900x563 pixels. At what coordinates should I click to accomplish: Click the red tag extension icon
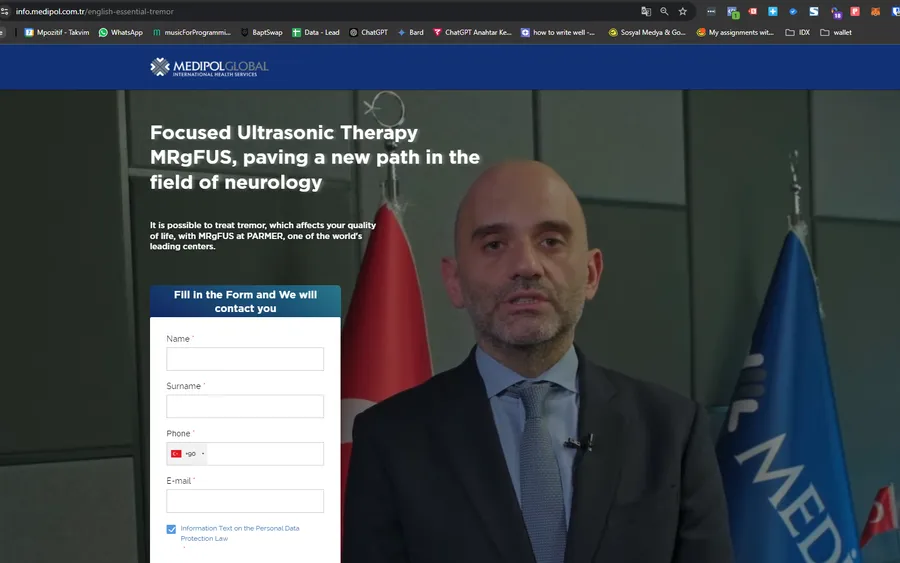(x=752, y=11)
